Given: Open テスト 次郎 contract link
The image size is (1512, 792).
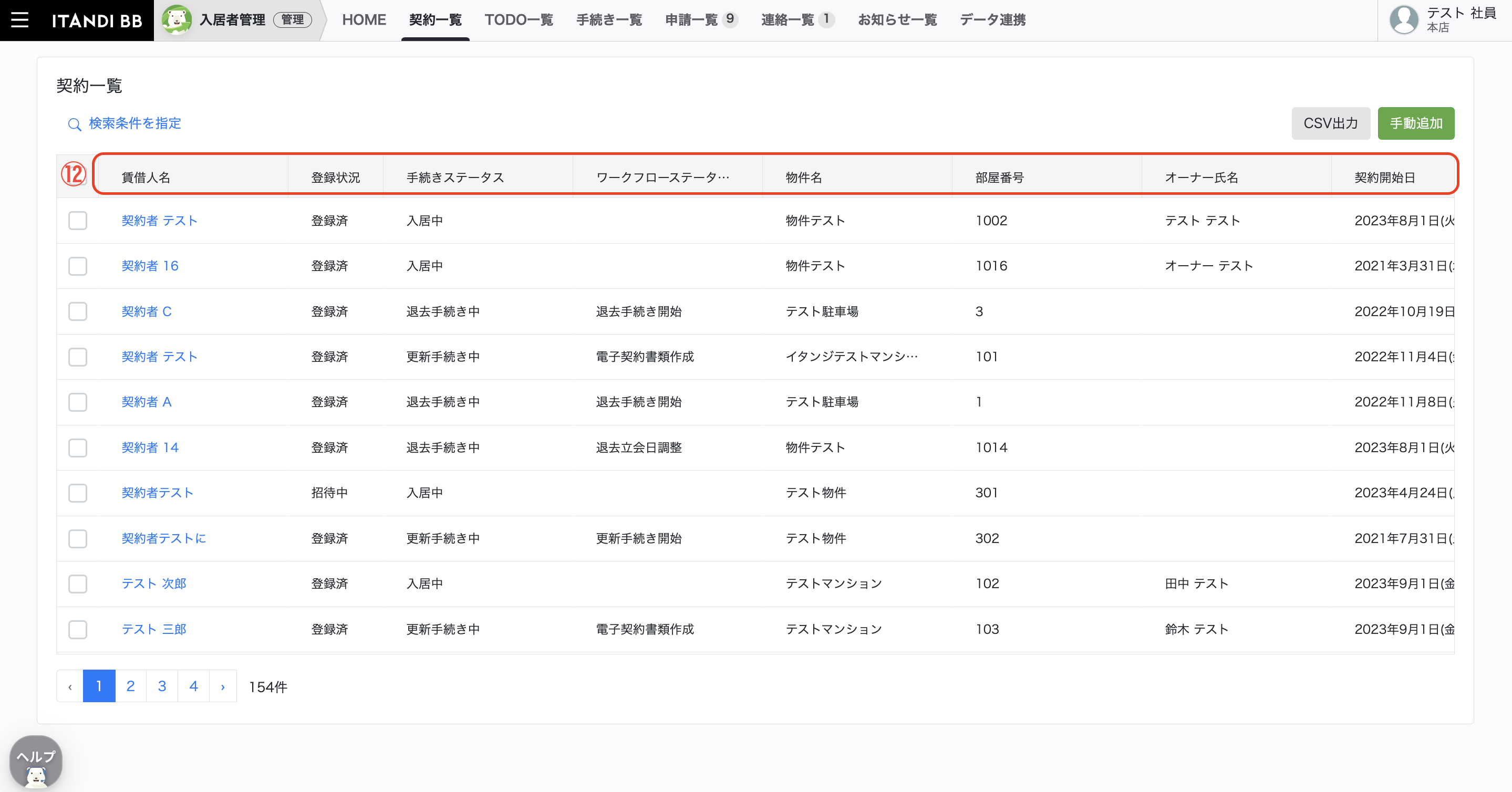Looking at the screenshot, I should click(154, 583).
